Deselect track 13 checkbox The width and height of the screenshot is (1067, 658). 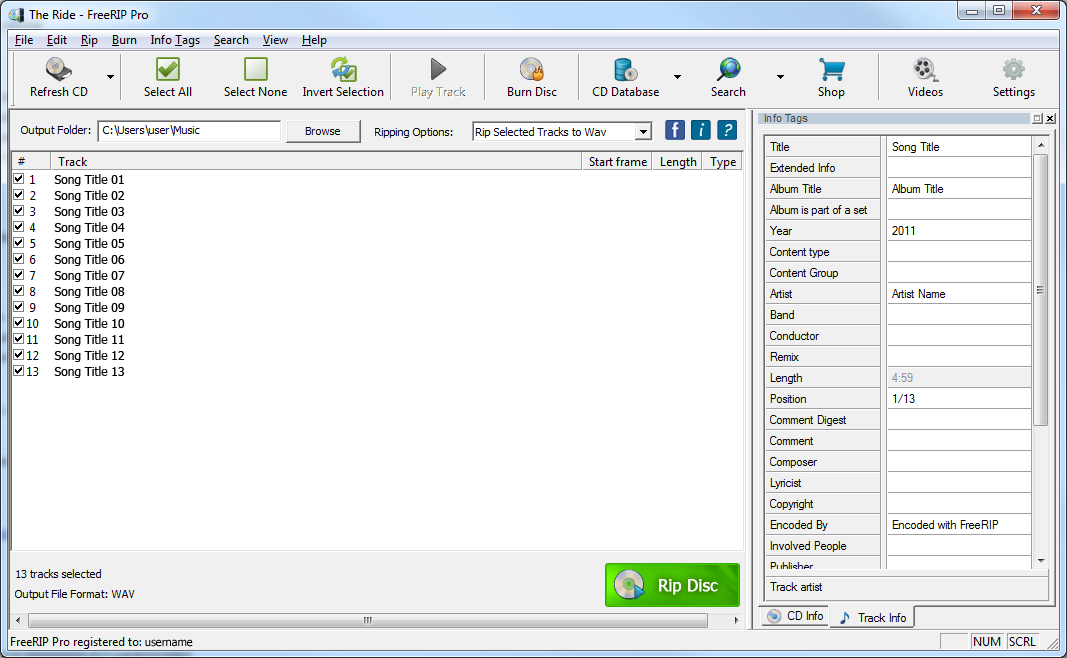coord(19,371)
